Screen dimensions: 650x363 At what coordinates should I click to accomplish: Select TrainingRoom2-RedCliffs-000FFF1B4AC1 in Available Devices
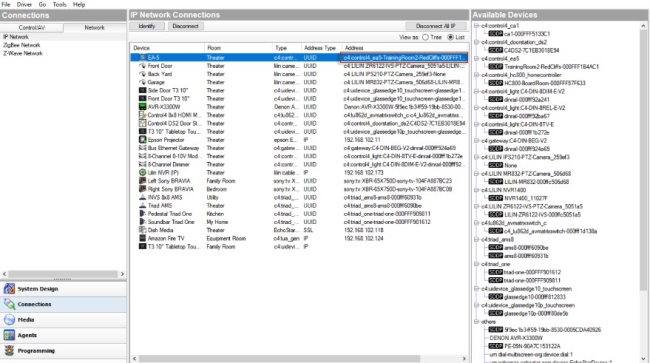coord(551,67)
